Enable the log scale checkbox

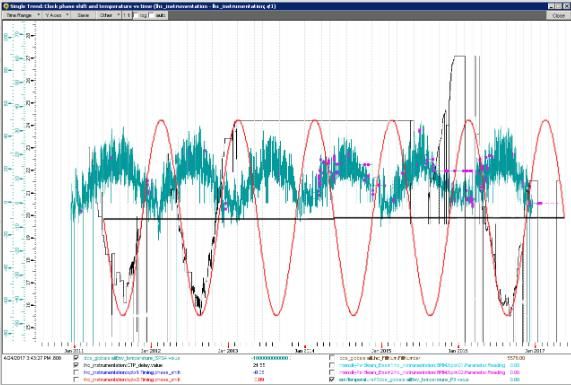136,15
